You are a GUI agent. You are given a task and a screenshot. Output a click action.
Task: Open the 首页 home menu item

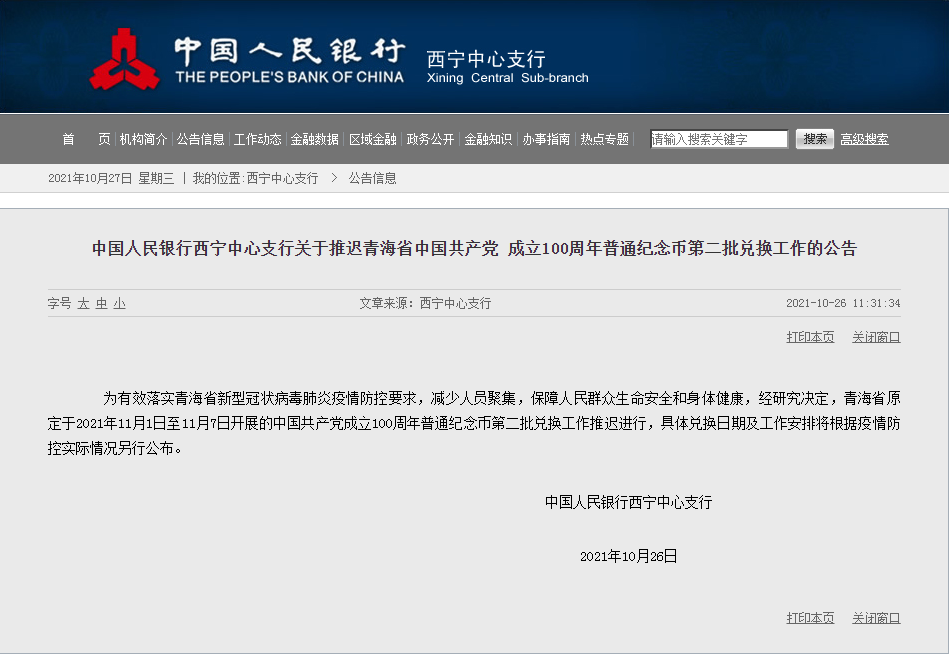(86, 139)
